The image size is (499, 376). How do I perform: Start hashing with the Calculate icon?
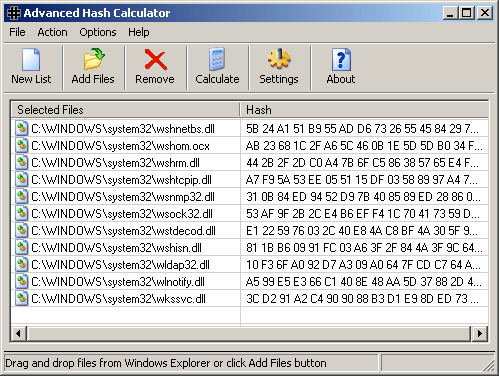coord(217,59)
